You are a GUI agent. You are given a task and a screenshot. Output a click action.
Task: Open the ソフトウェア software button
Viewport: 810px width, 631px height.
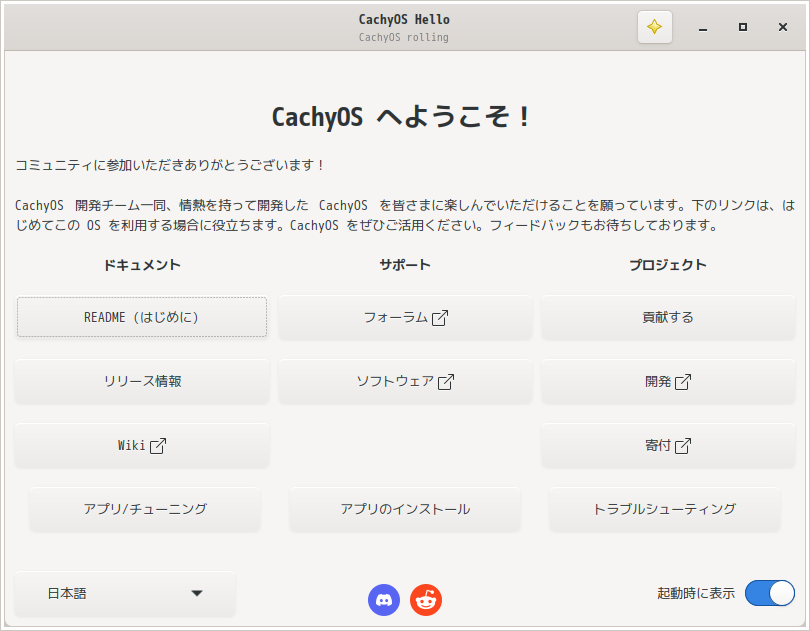[x=405, y=381]
